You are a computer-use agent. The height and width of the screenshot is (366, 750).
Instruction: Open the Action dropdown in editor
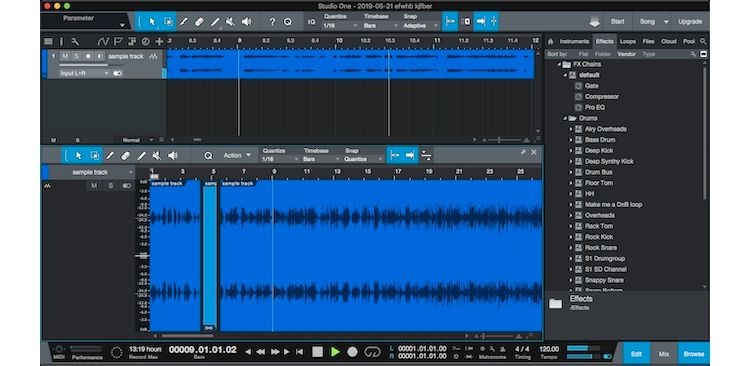tap(237, 155)
